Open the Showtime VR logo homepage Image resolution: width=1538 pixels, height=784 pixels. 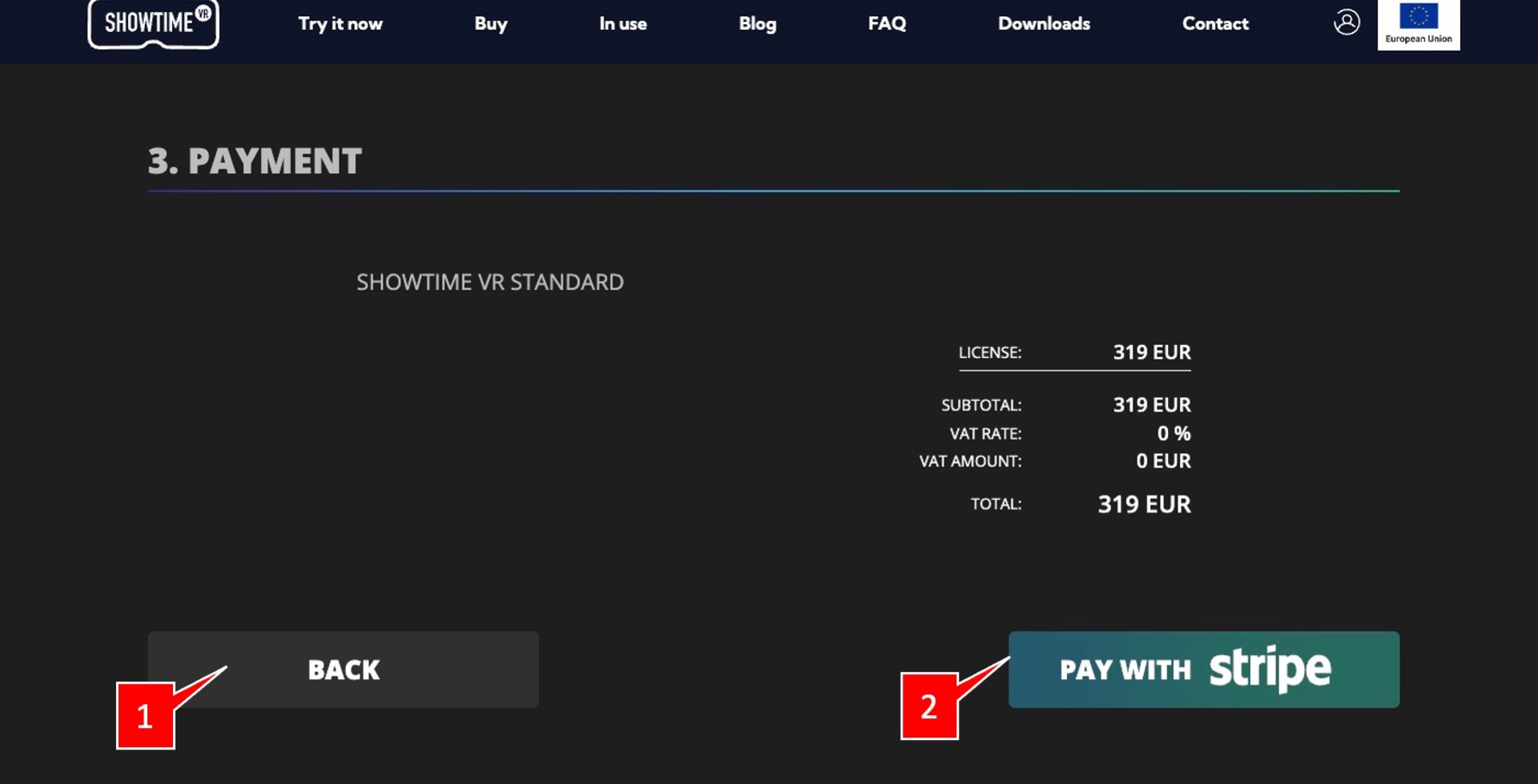click(153, 23)
